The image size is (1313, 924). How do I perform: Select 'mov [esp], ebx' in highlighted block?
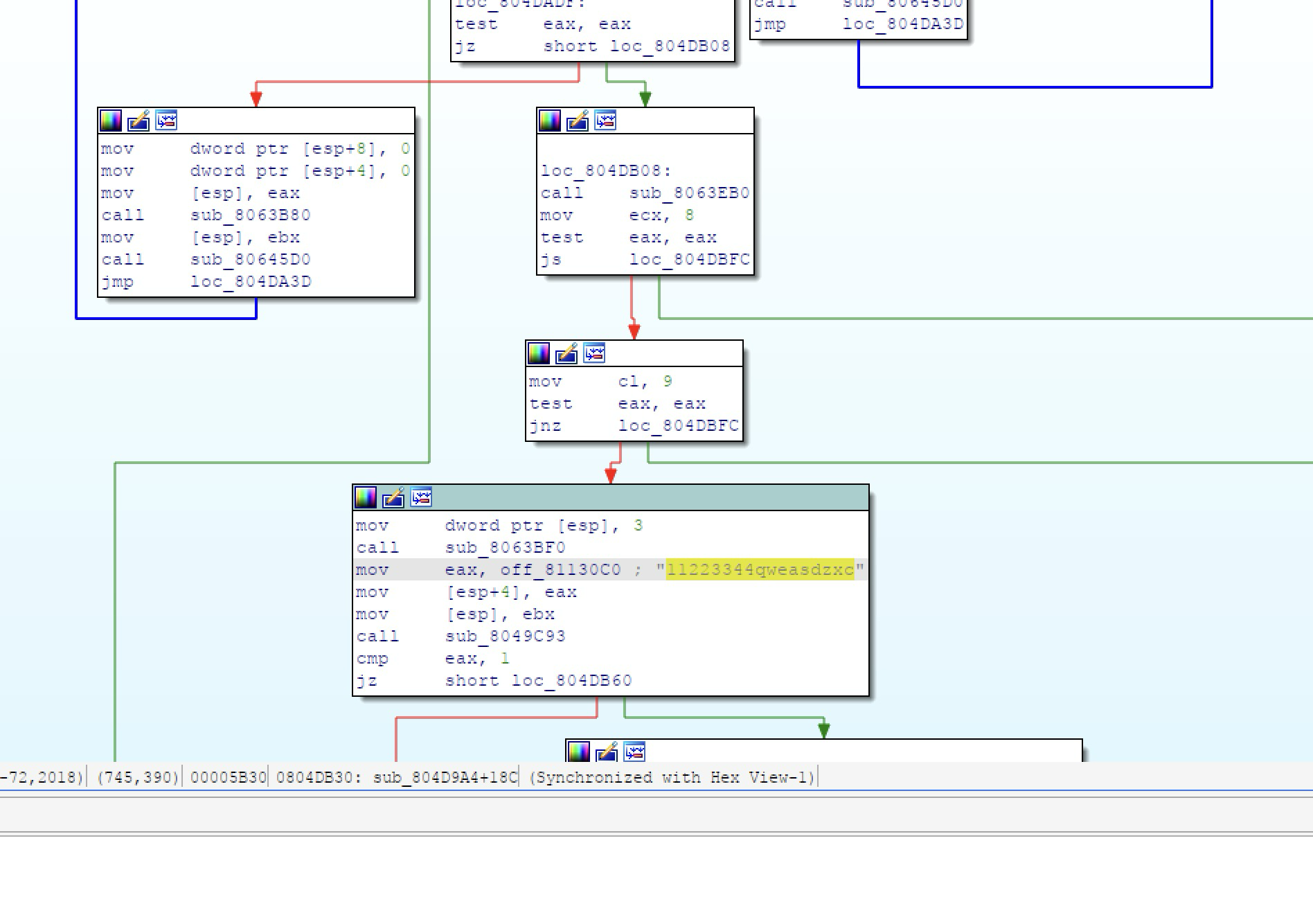(x=455, y=614)
